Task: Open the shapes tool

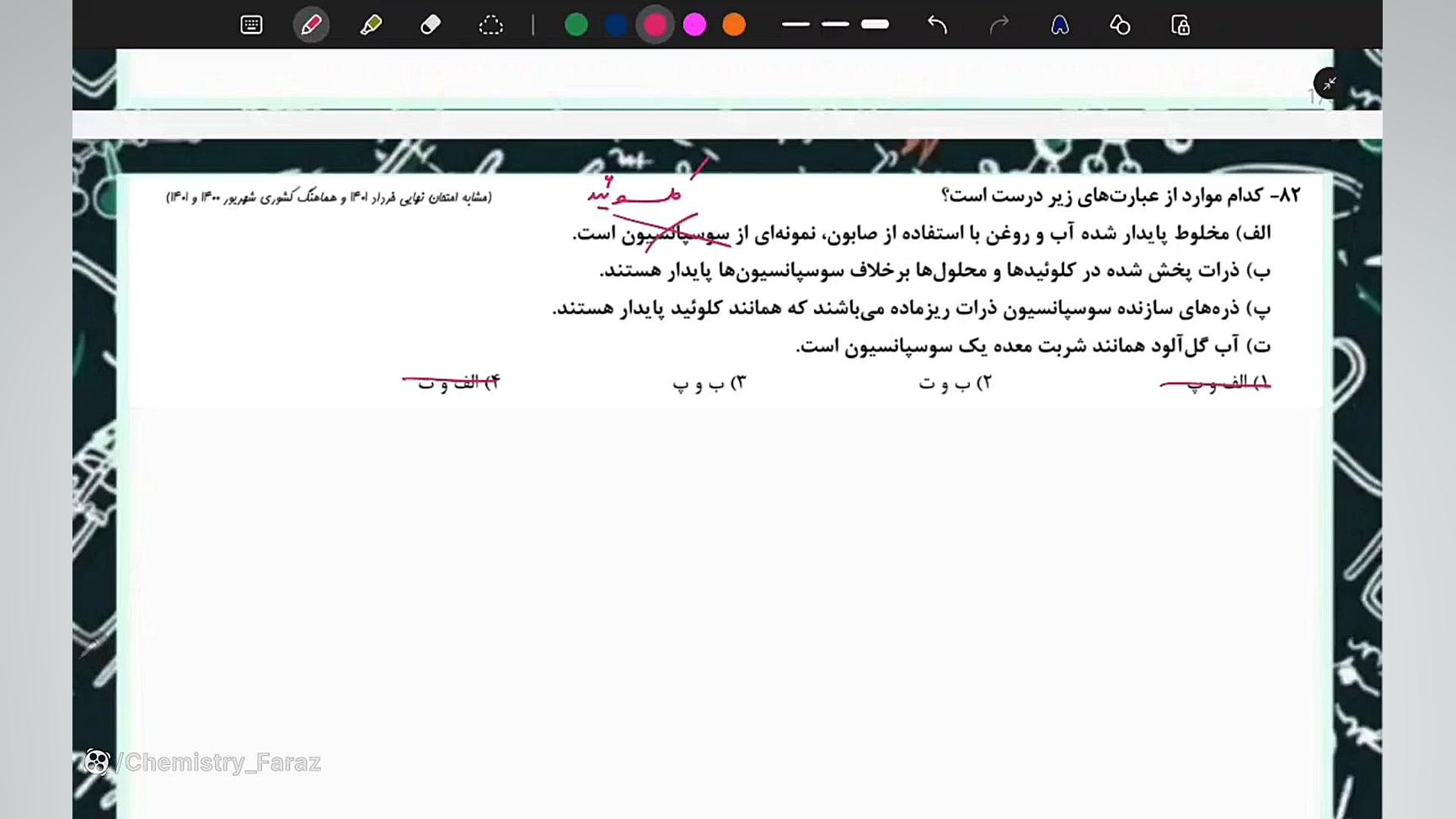Action: tap(1120, 25)
